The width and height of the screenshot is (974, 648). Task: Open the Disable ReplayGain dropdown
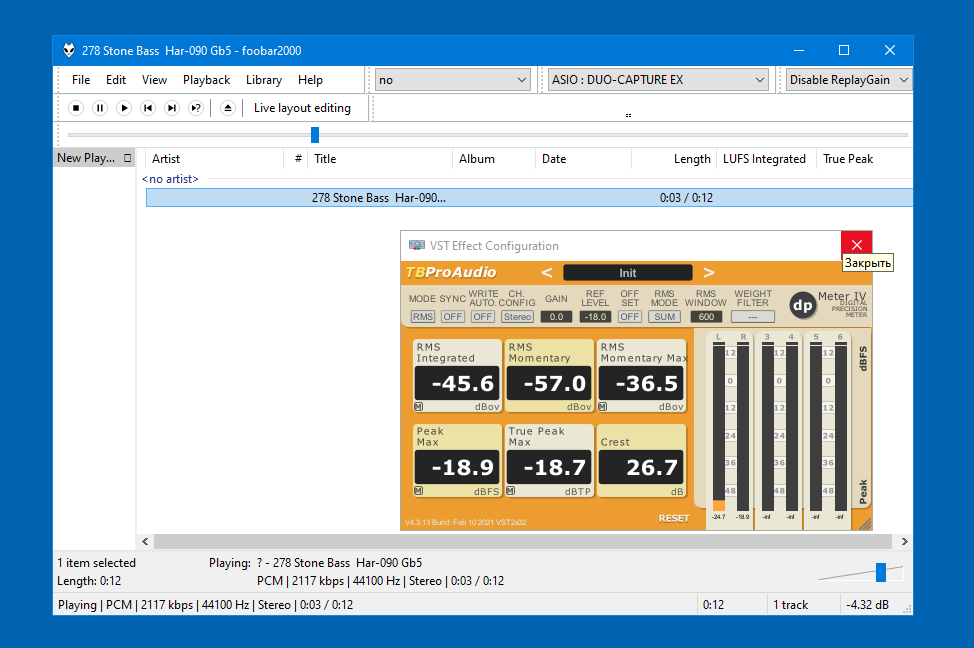(849, 80)
